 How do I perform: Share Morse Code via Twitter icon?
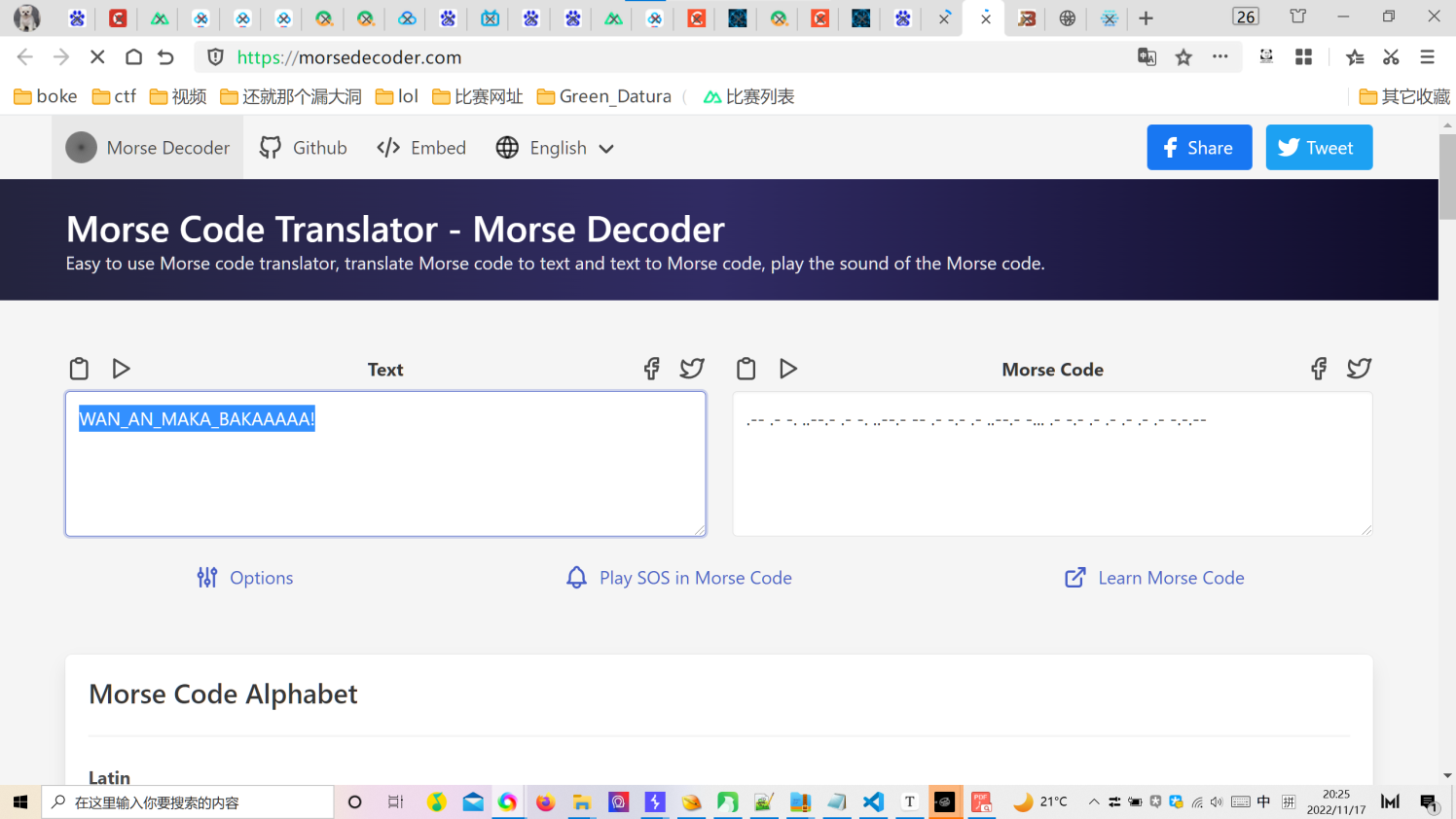[x=1359, y=369]
